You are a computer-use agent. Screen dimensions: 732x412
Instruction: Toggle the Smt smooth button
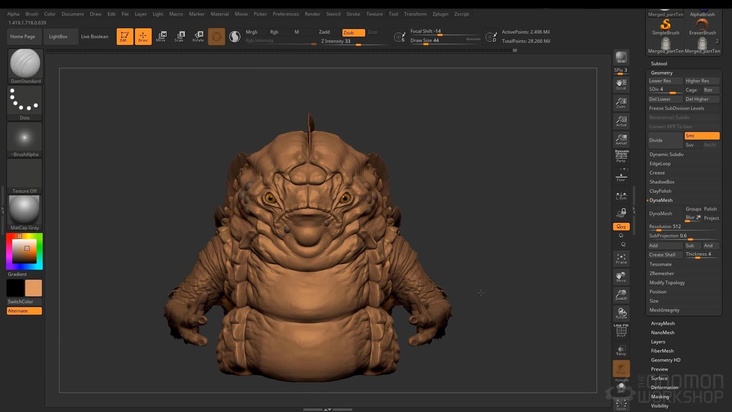(x=702, y=136)
